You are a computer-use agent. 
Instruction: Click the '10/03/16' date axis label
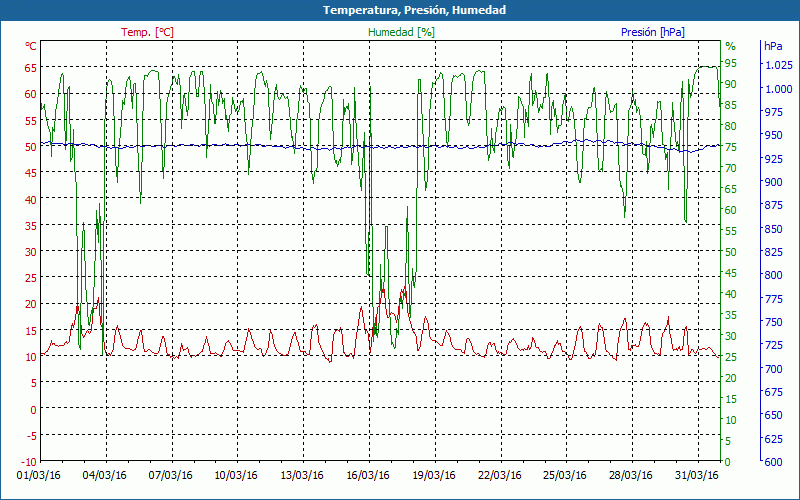[x=236, y=476]
